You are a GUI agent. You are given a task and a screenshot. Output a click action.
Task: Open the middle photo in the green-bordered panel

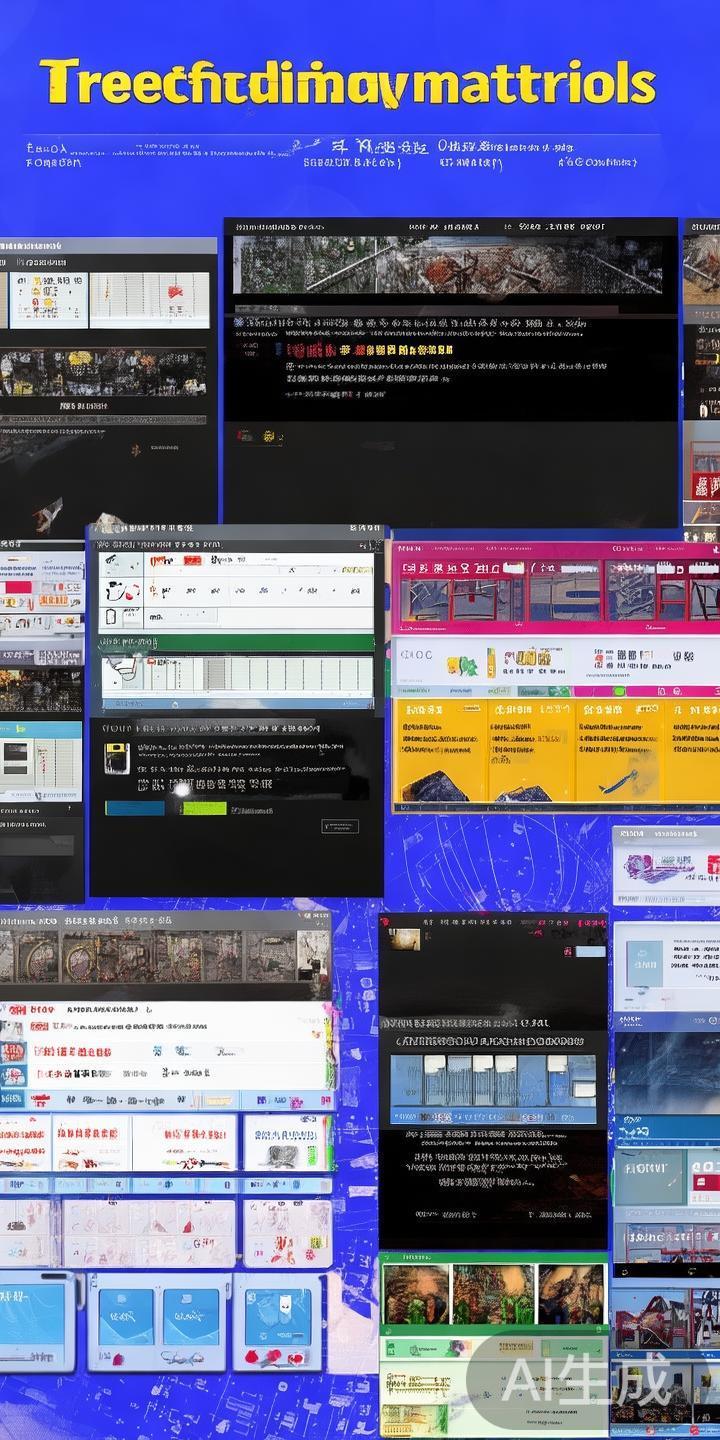click(x=493, y=1293)
